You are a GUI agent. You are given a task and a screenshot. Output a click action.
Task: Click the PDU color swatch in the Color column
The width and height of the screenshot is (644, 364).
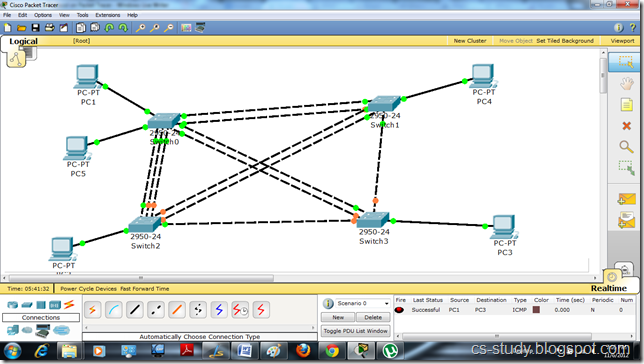coord(536,310)
